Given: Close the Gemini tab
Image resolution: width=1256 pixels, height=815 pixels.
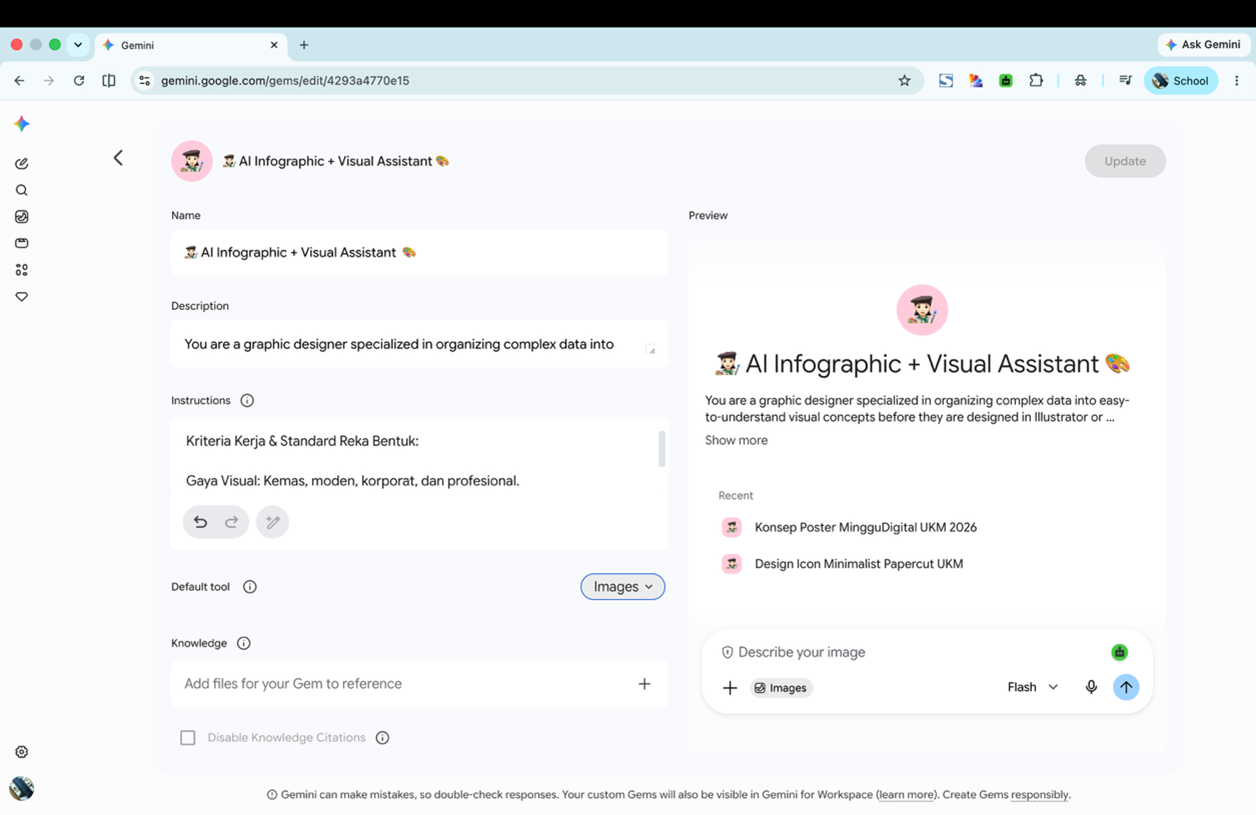Looking at the screenshot, I should pyautogui.click(x=274, y=45).
